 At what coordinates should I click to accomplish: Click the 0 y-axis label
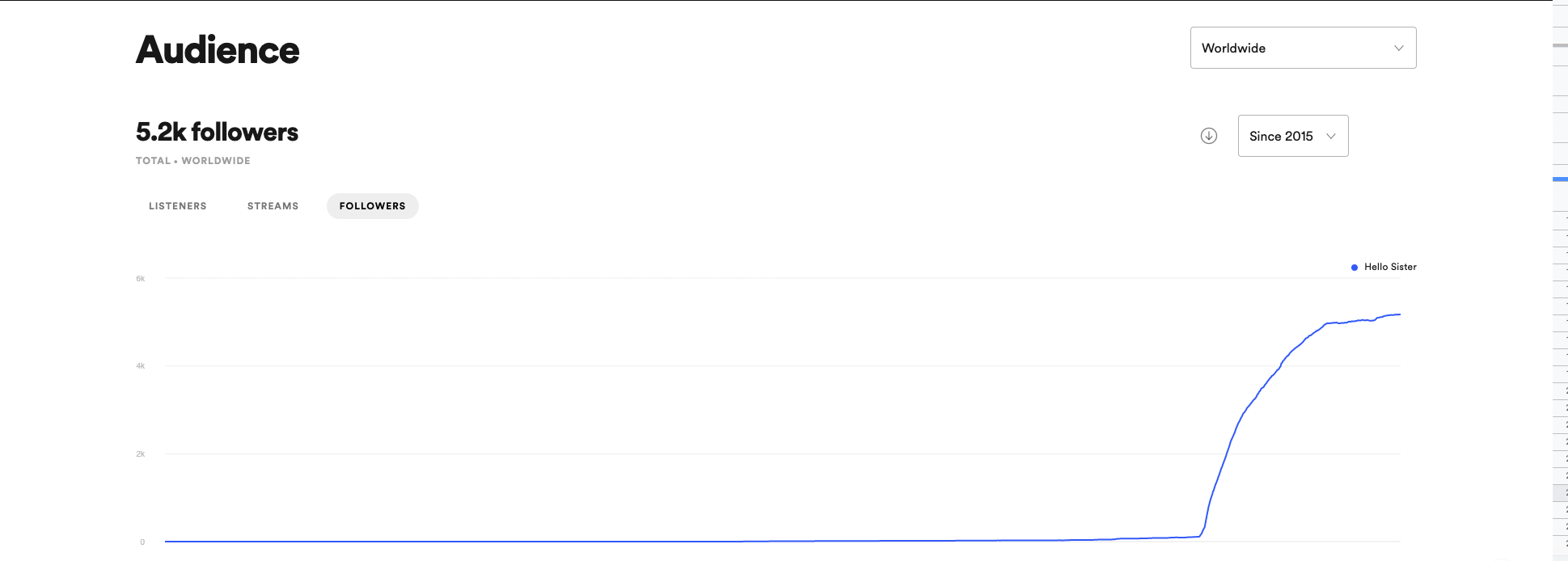[x=142, y=542]
